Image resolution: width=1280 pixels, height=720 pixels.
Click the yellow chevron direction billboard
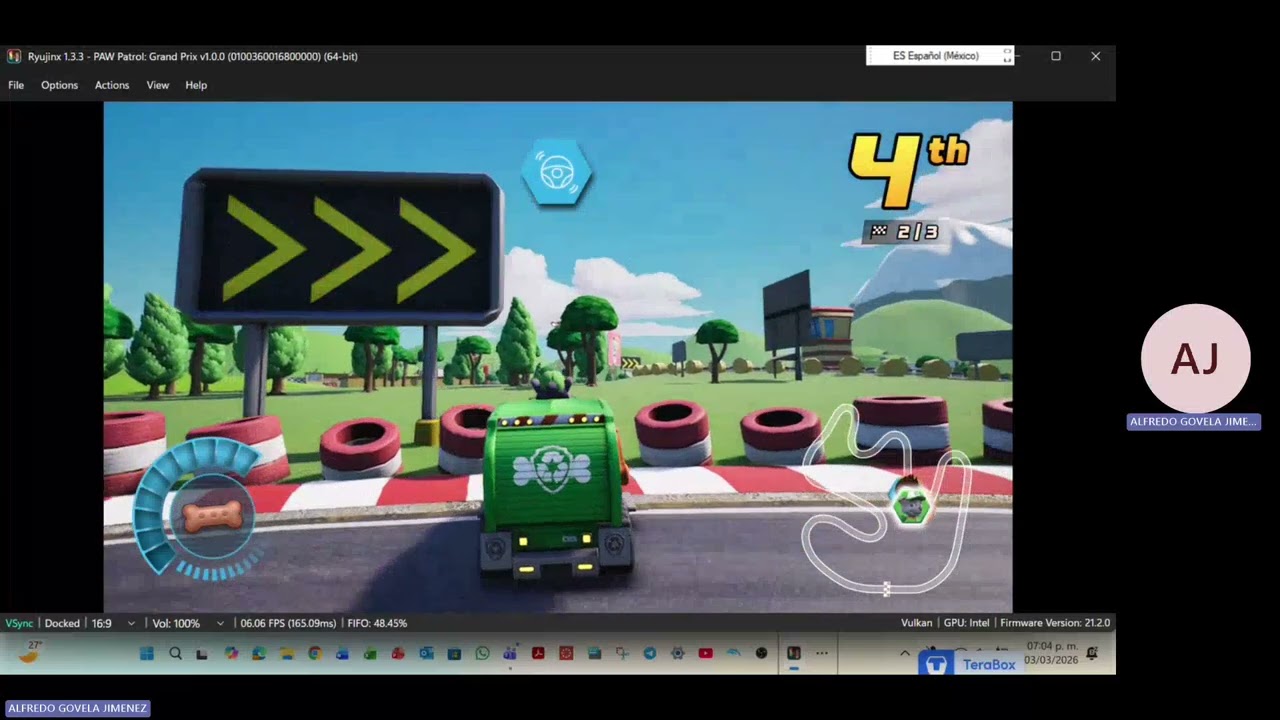(x=340, y=248)
